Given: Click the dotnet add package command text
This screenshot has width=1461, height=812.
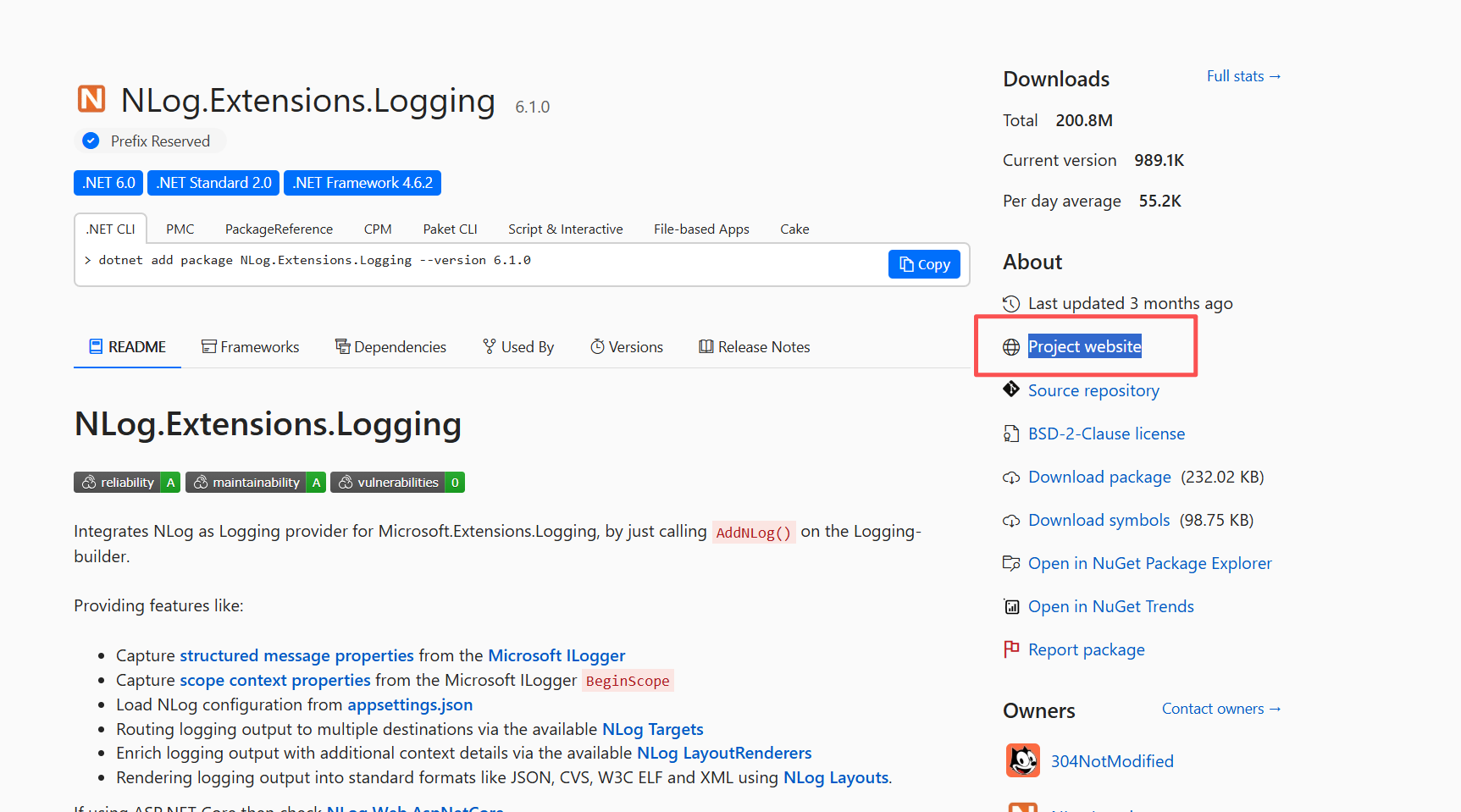Looking at the screenshot, I should [x=314, y=260].
